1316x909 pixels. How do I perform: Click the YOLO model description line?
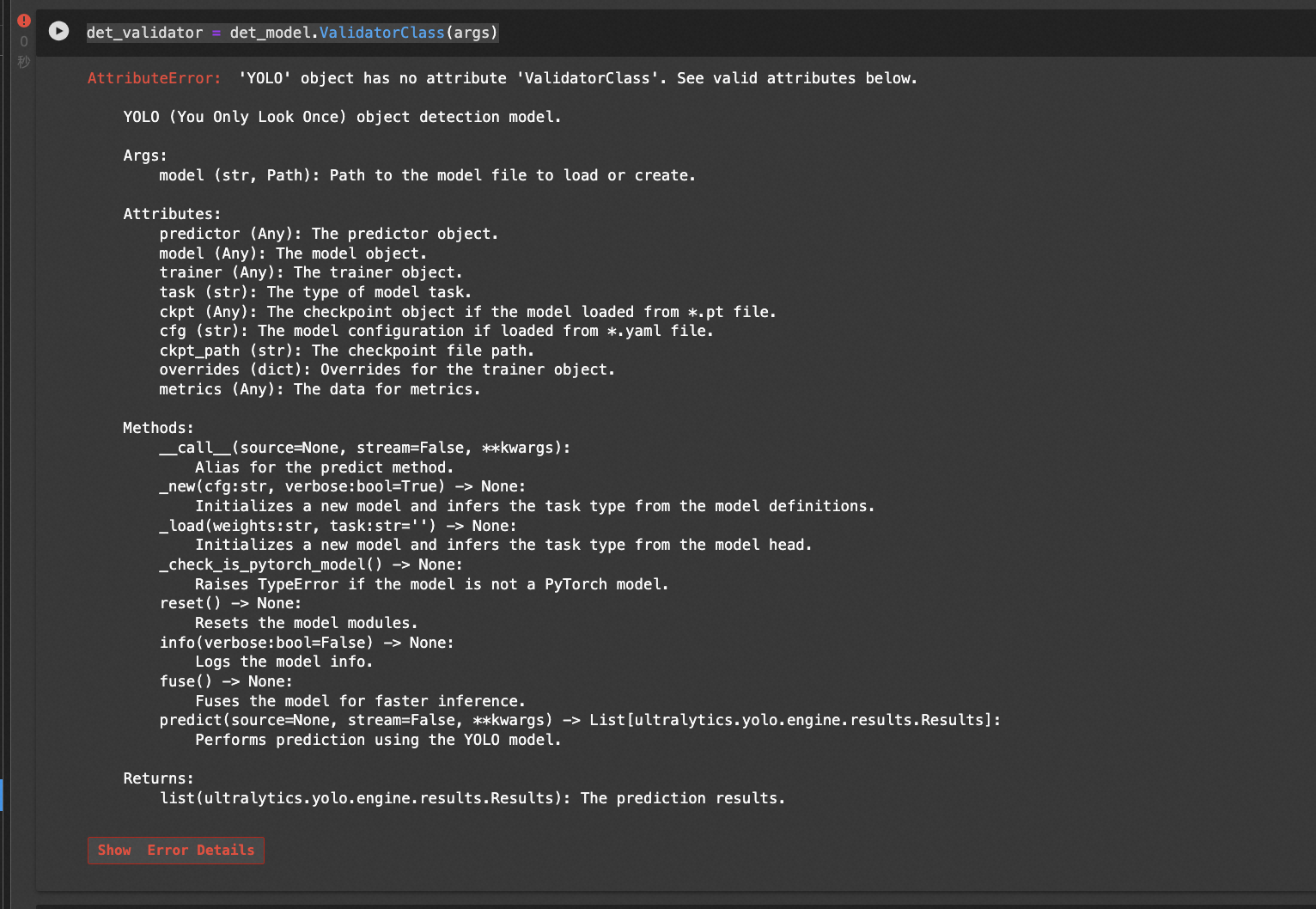[x=342, y=116]
